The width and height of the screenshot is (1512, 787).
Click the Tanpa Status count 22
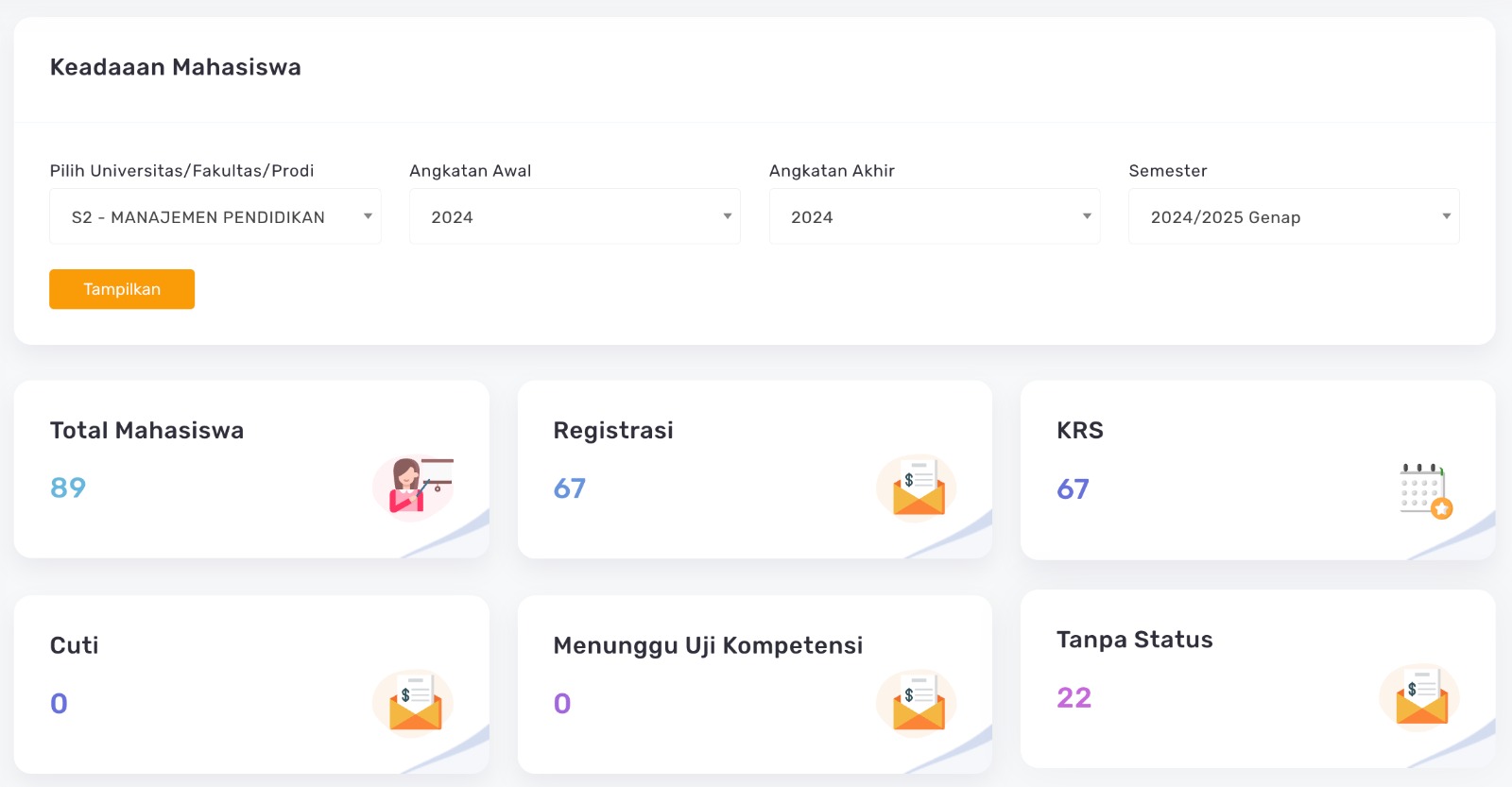(x=1074, y=698)
